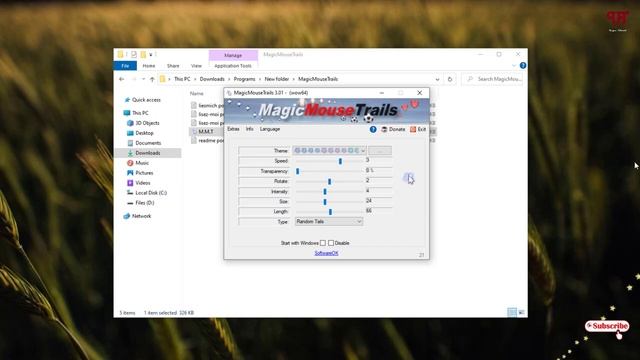
Task: Open the Language menu
Action: tap(270, 129)
